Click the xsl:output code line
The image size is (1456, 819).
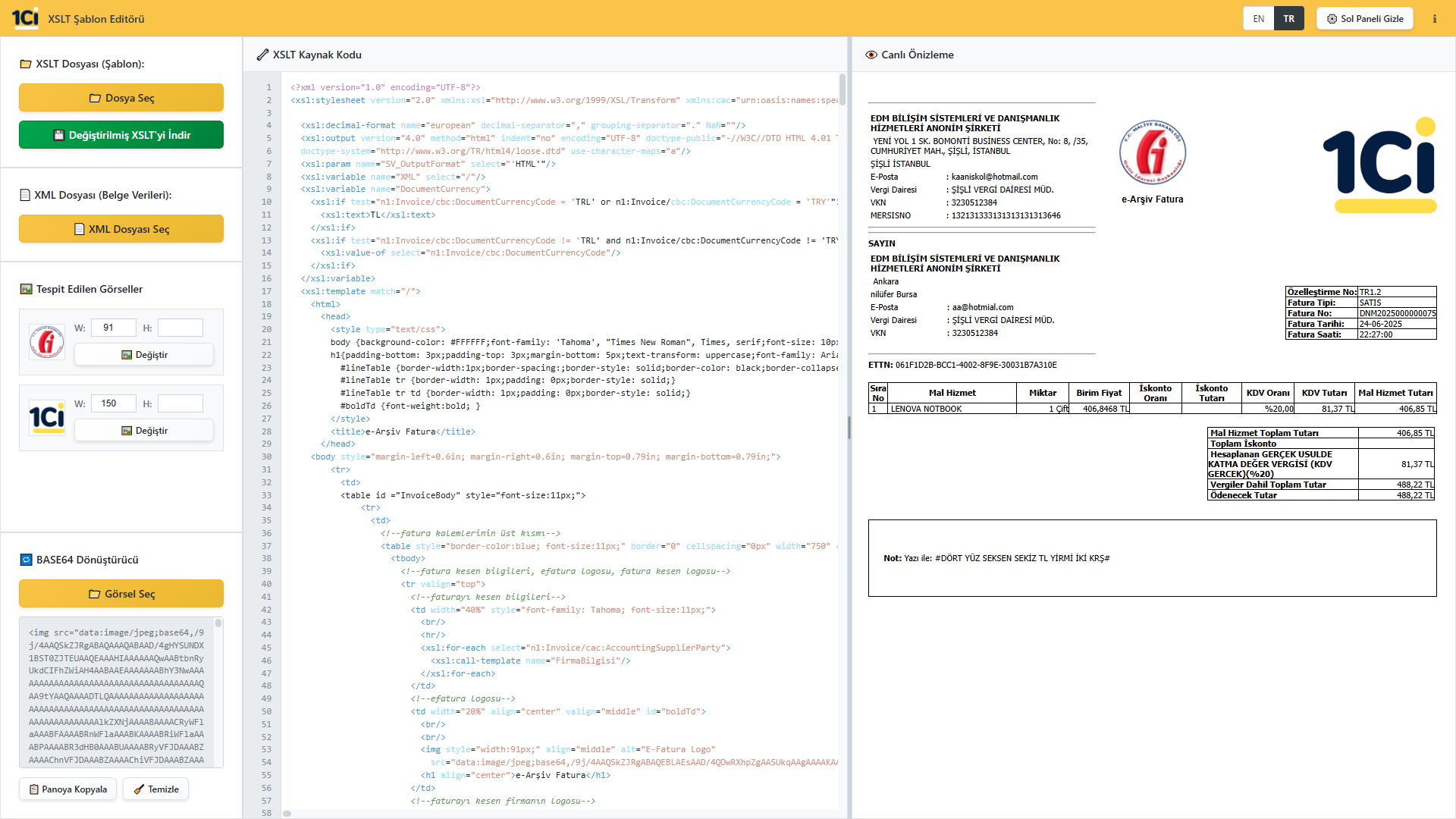[569, 138]
